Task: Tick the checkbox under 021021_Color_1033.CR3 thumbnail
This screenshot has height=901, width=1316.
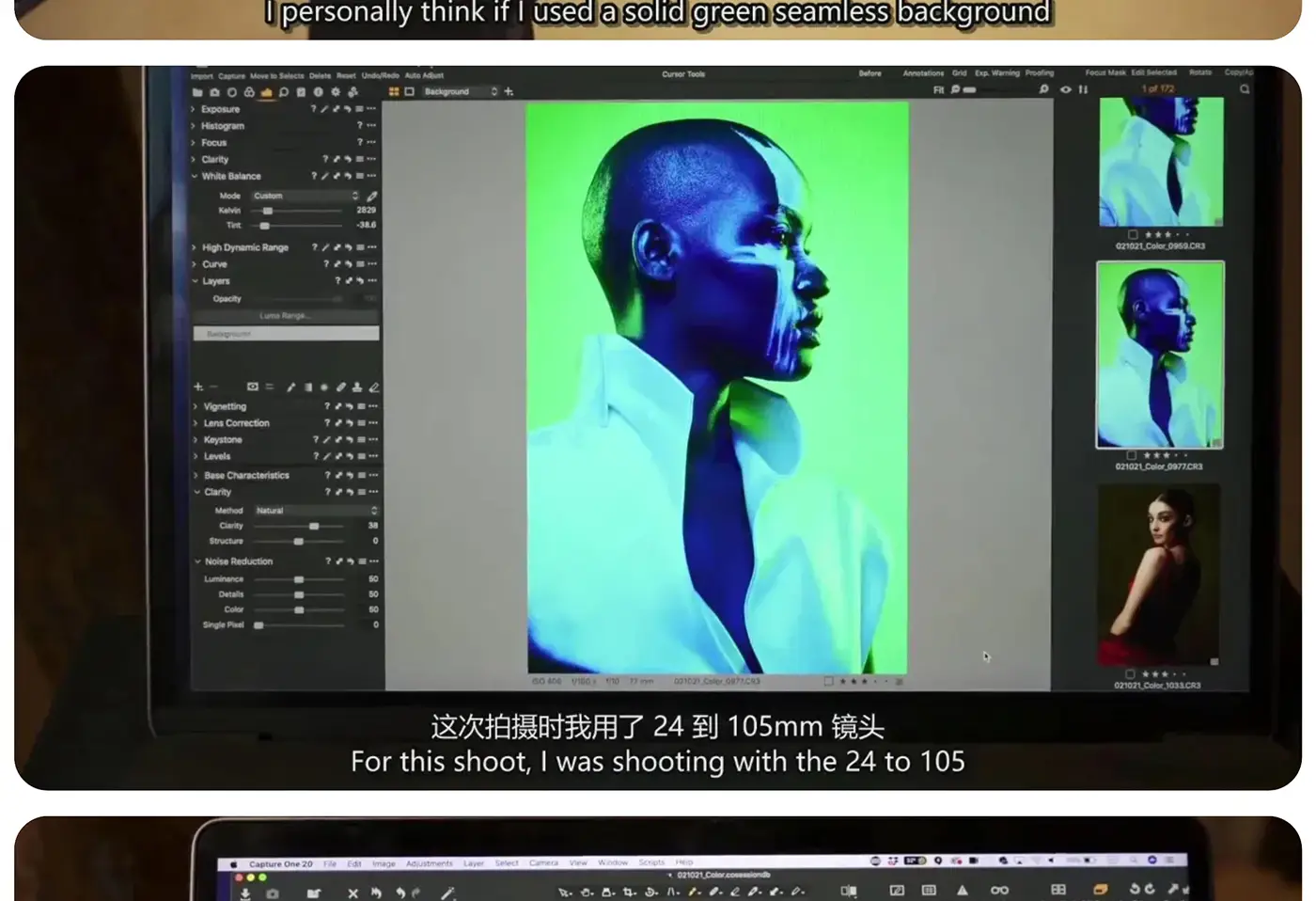Action: 1130,673
